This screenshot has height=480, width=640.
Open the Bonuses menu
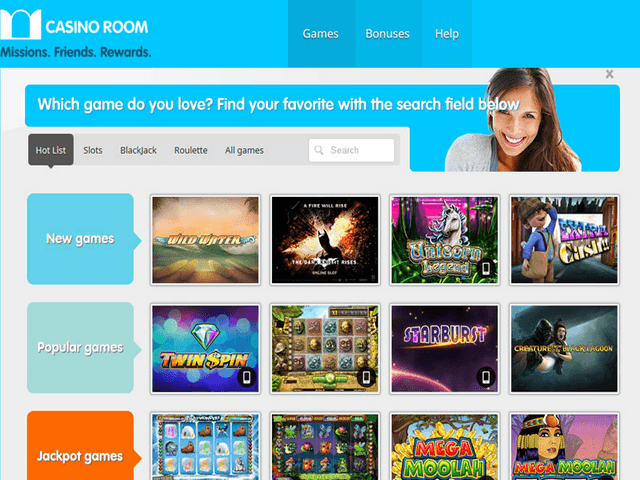387,34
